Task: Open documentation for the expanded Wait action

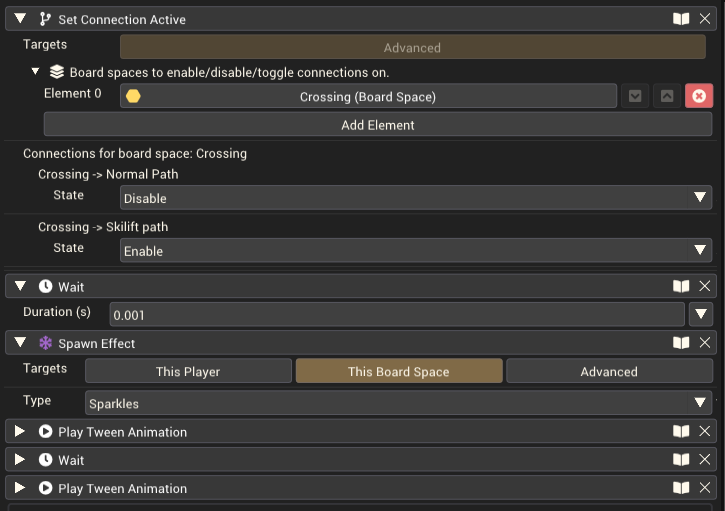Action: coord(681,286)
